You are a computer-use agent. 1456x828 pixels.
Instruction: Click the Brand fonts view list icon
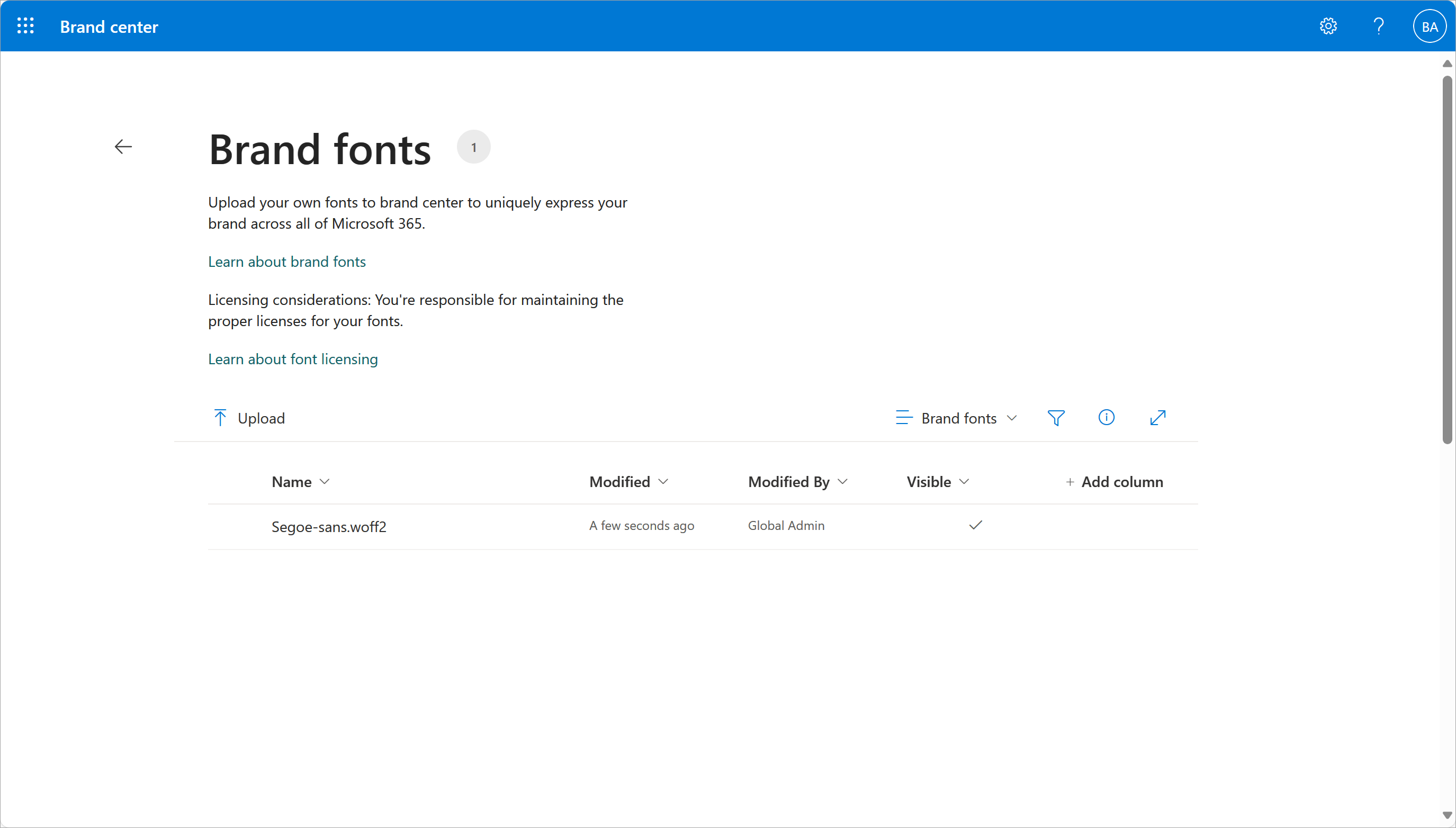[904, 418]
